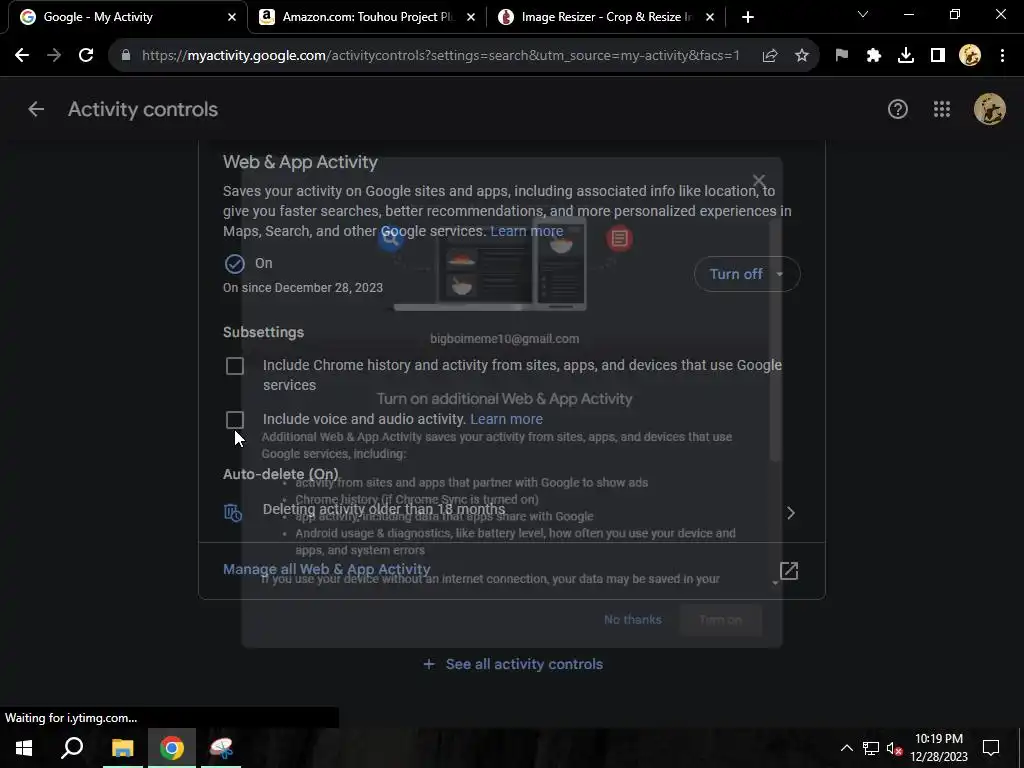Open Chrome three-dot menu
This screenshot has height=768, width=1024.
[1002, 56]
